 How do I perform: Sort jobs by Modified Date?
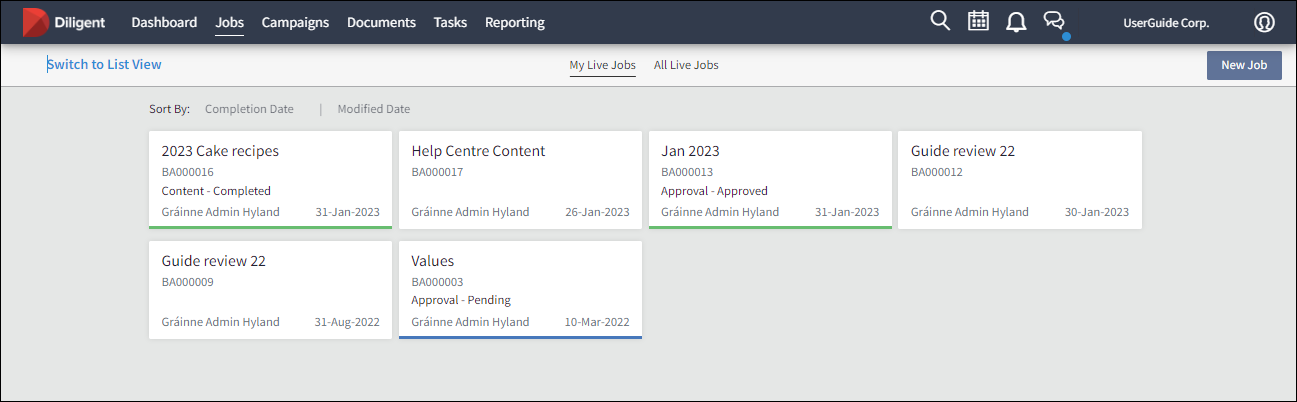tap(373, 109)
